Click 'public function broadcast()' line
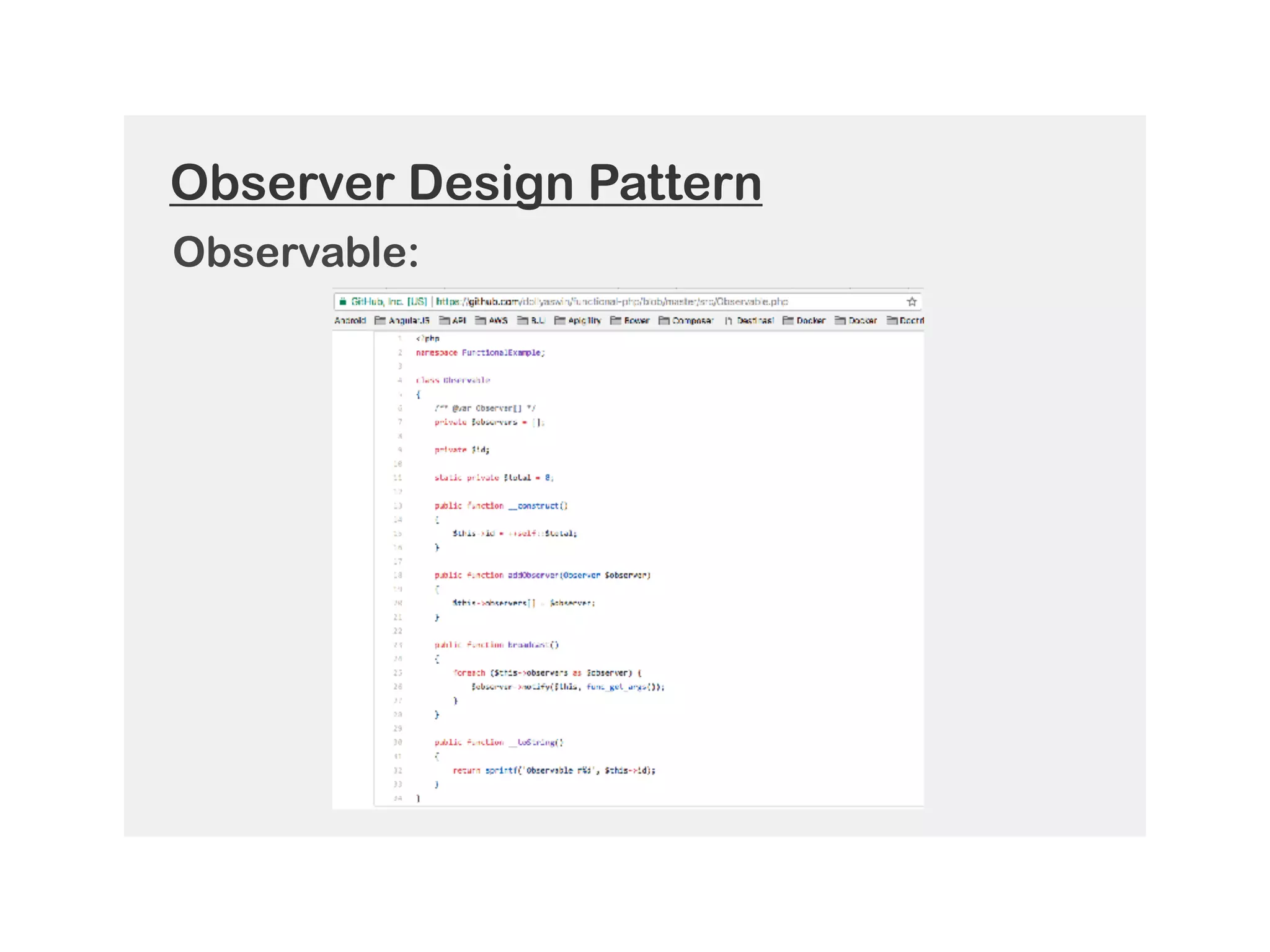 point(496,645)
